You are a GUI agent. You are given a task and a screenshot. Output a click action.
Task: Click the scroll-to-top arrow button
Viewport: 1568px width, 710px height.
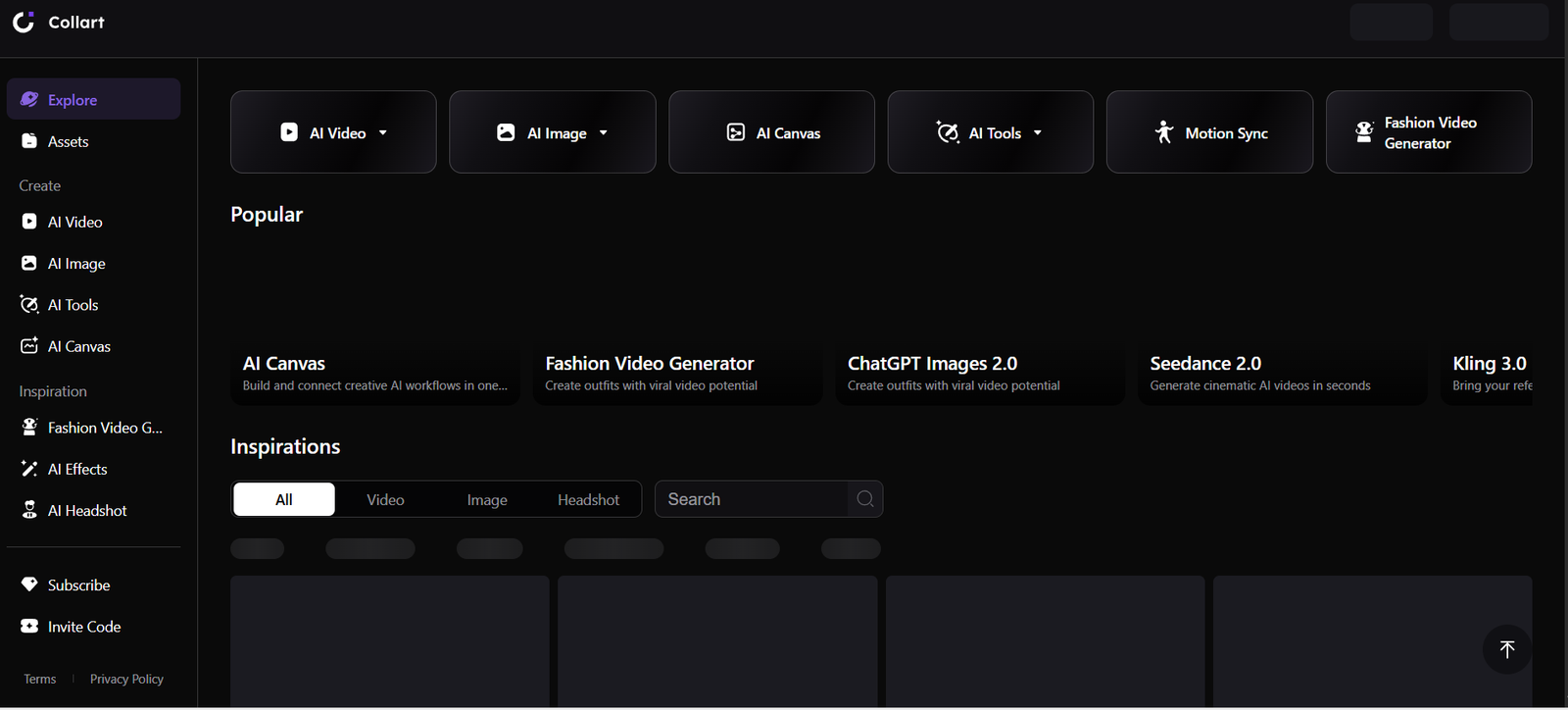(x=1507, y=649)
